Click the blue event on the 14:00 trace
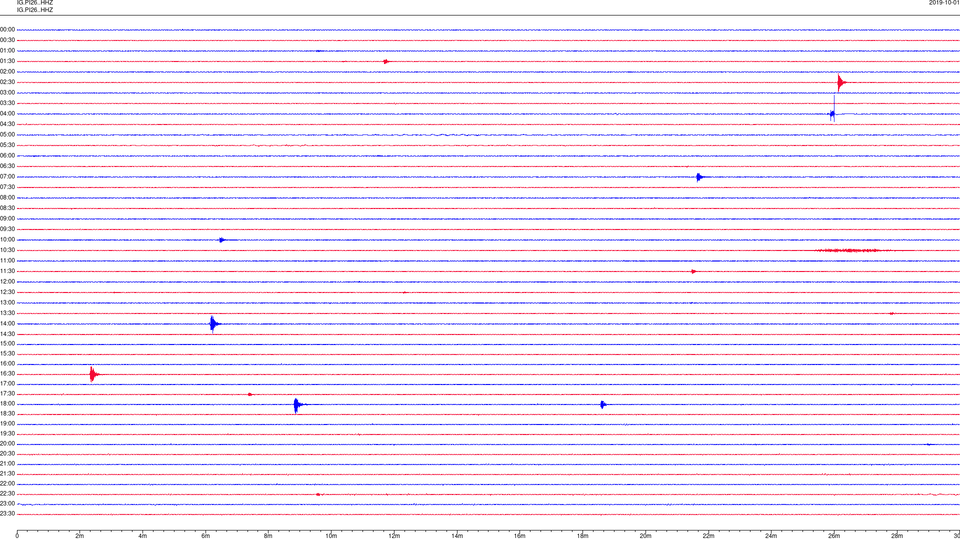Viewport: 960px width, 540px height. [212, 324]
